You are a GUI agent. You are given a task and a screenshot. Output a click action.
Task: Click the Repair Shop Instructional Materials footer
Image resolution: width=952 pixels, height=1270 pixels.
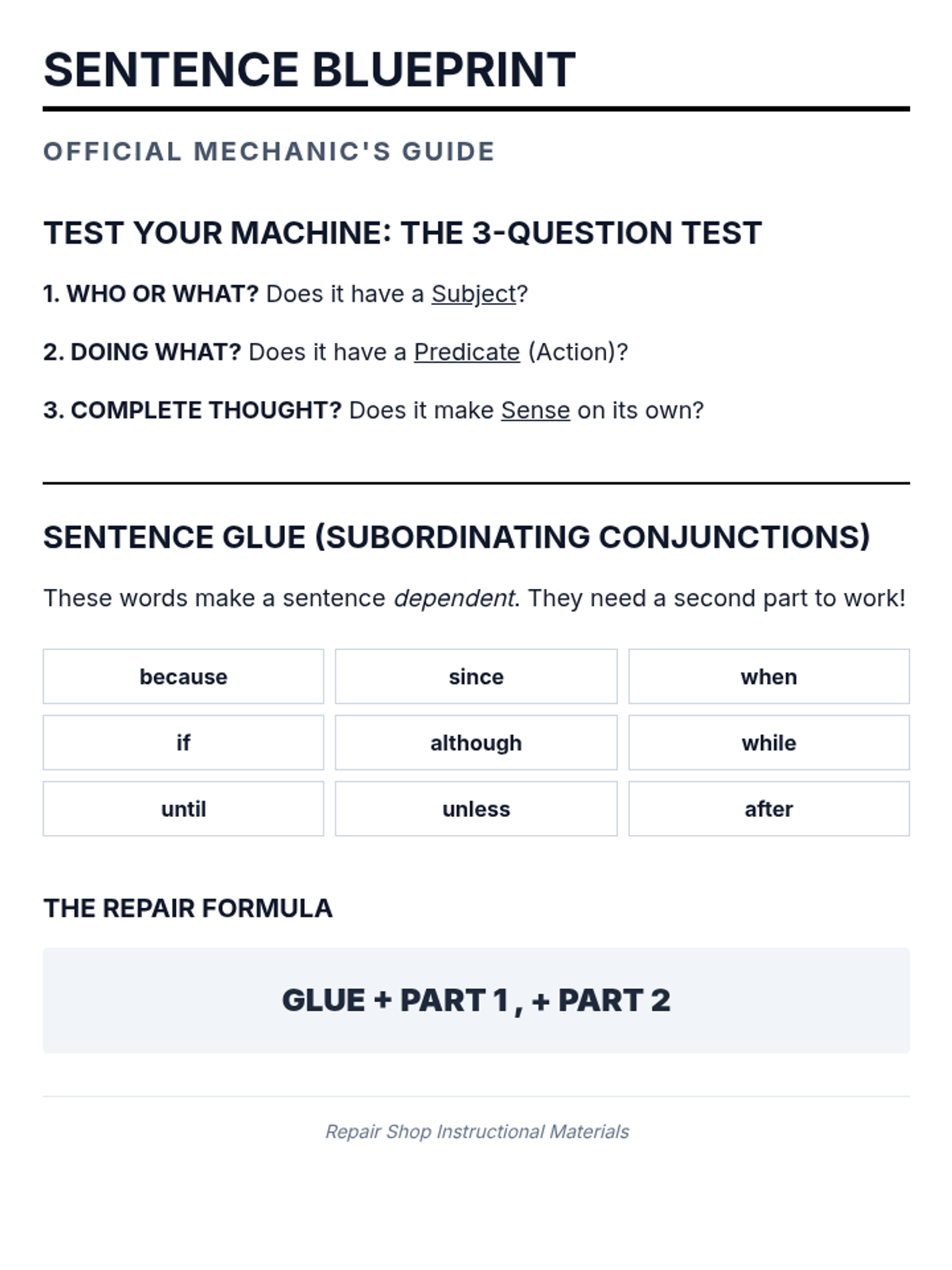pyautogui.click(x=477, y=1131)
